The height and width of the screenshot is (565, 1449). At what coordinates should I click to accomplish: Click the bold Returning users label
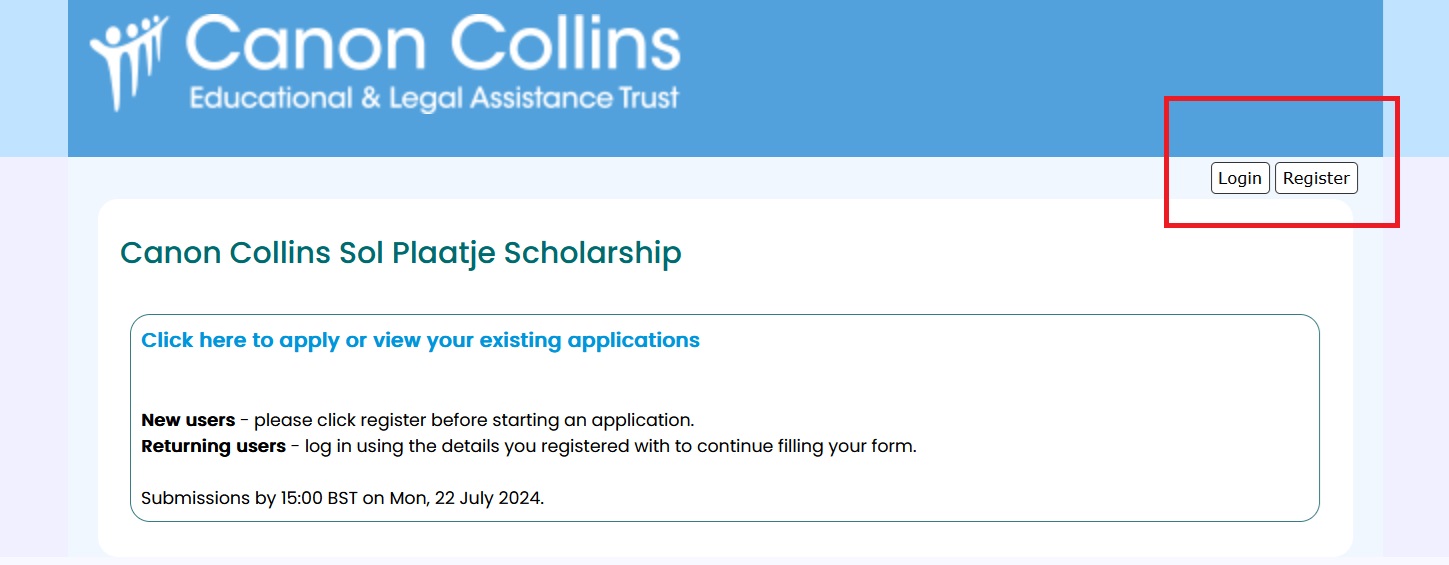213,446
